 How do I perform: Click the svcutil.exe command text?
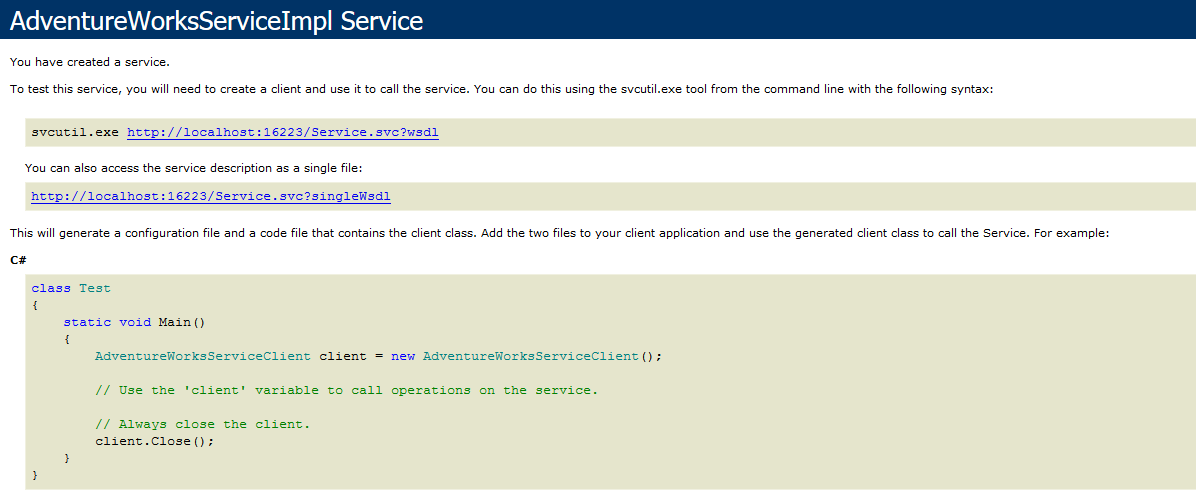pyautogui.click(x=74, y=132)
